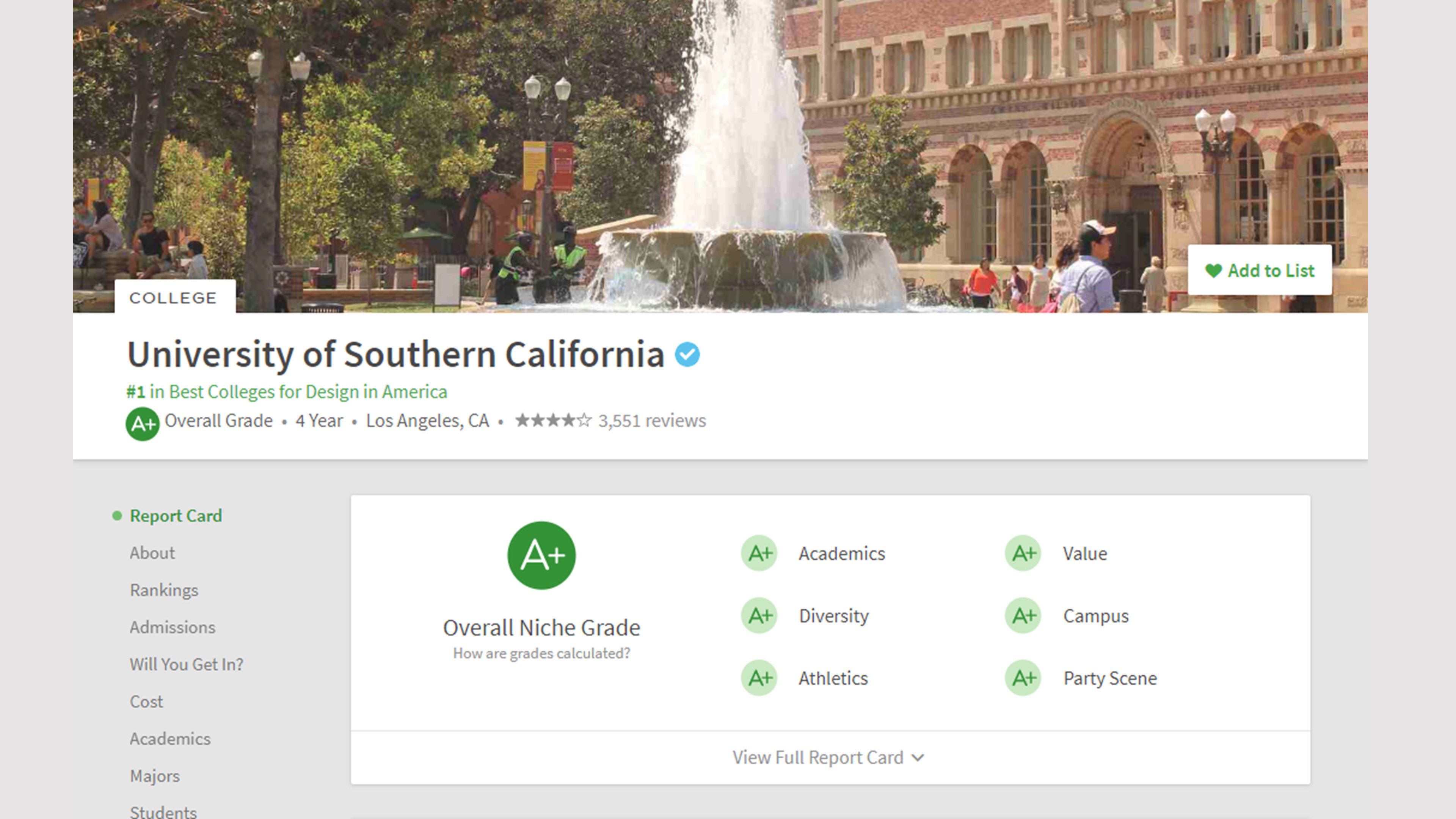The width and height of the screenshot is (1456, 819).
Task: Open Will You Get In? sidebar item
Action: pyautogui.click(x=187, y=664)
